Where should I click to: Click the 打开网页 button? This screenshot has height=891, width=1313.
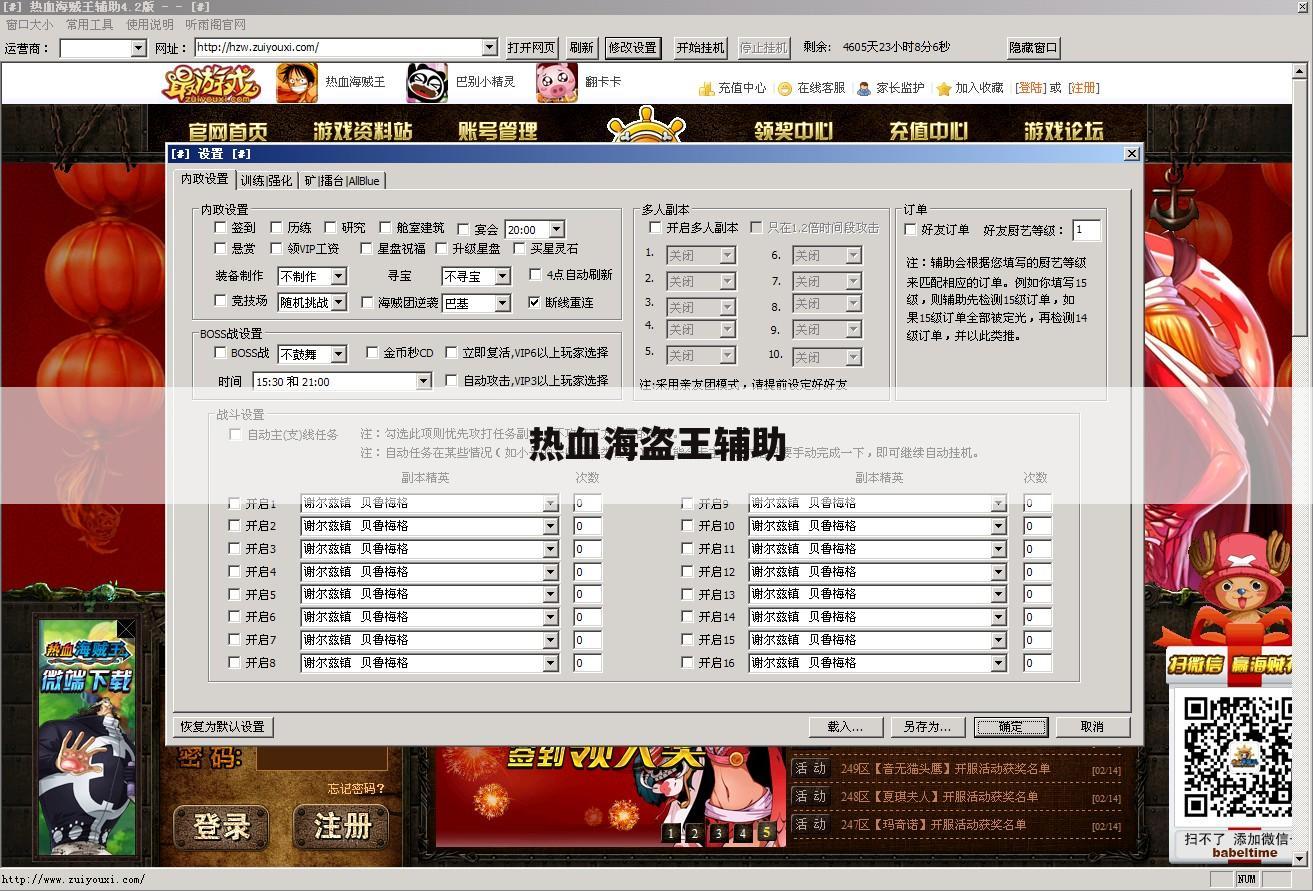[x=531, y=48]
